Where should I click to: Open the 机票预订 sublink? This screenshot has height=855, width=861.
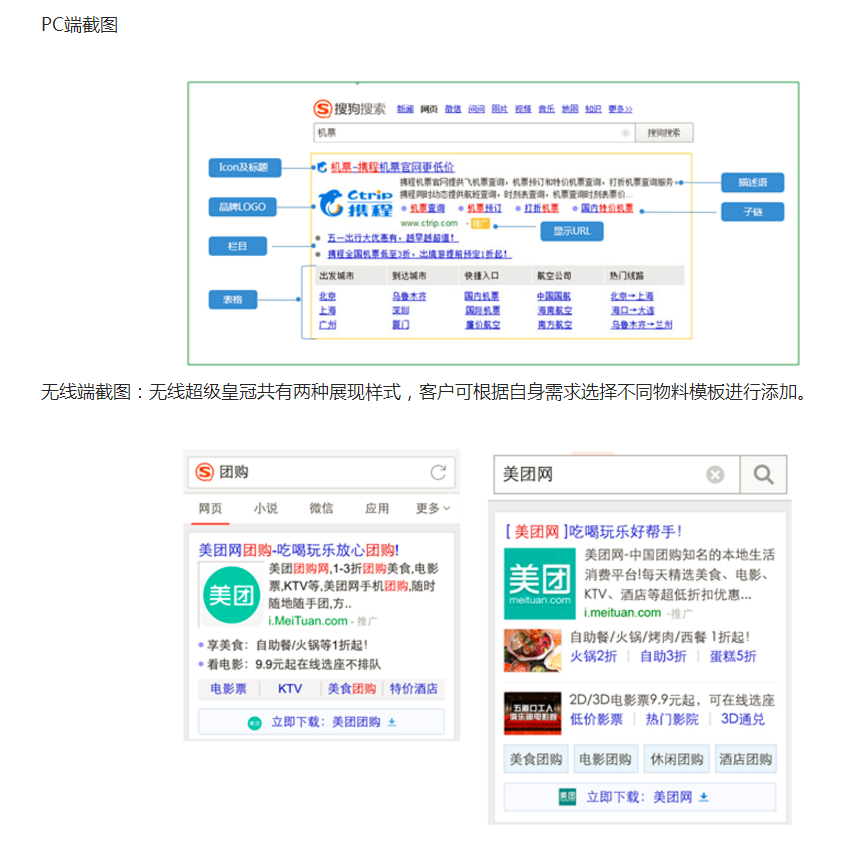pyautogui.click(x=484, y=209)
